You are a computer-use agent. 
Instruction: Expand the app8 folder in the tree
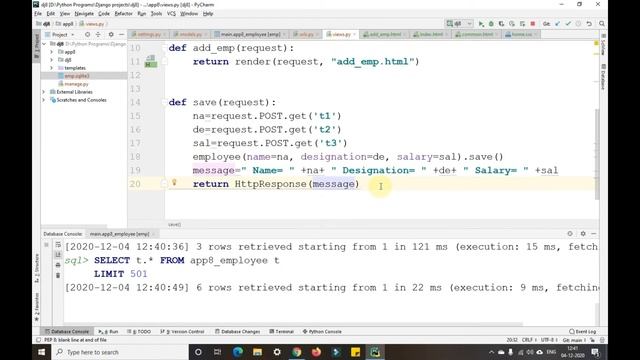coord(52,52)
